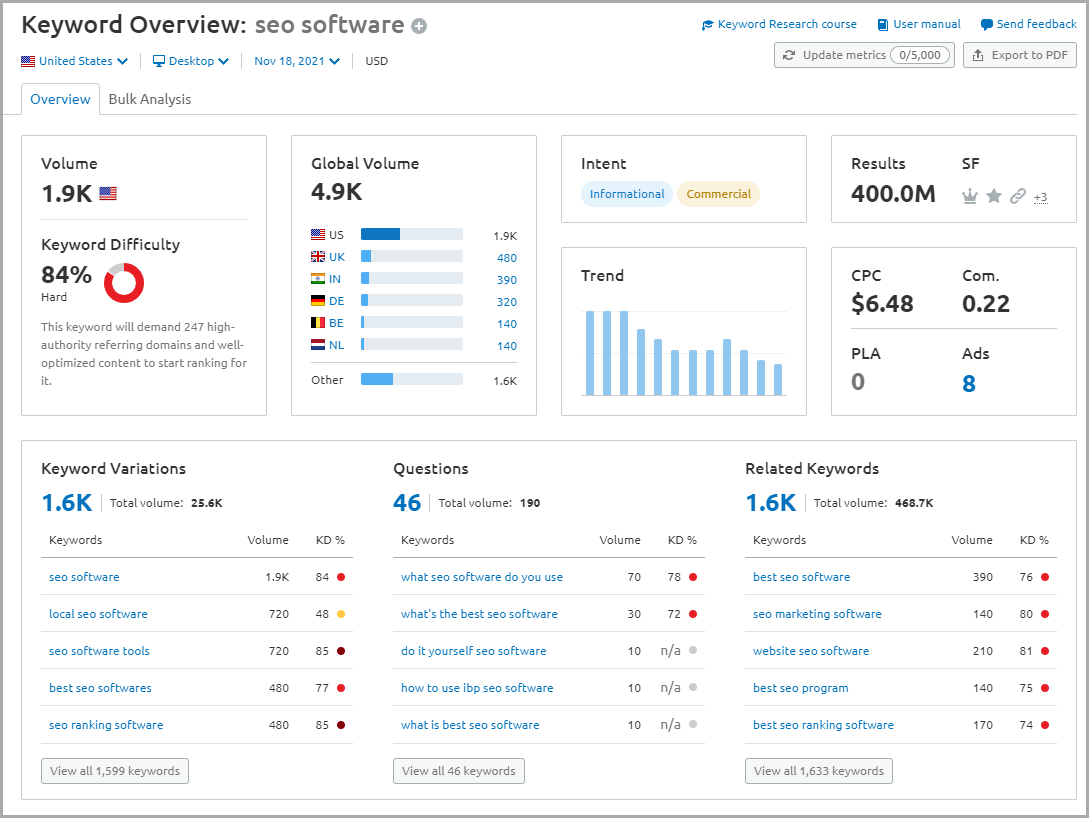Open the User manual via its book icon

[x=881, y=24]
